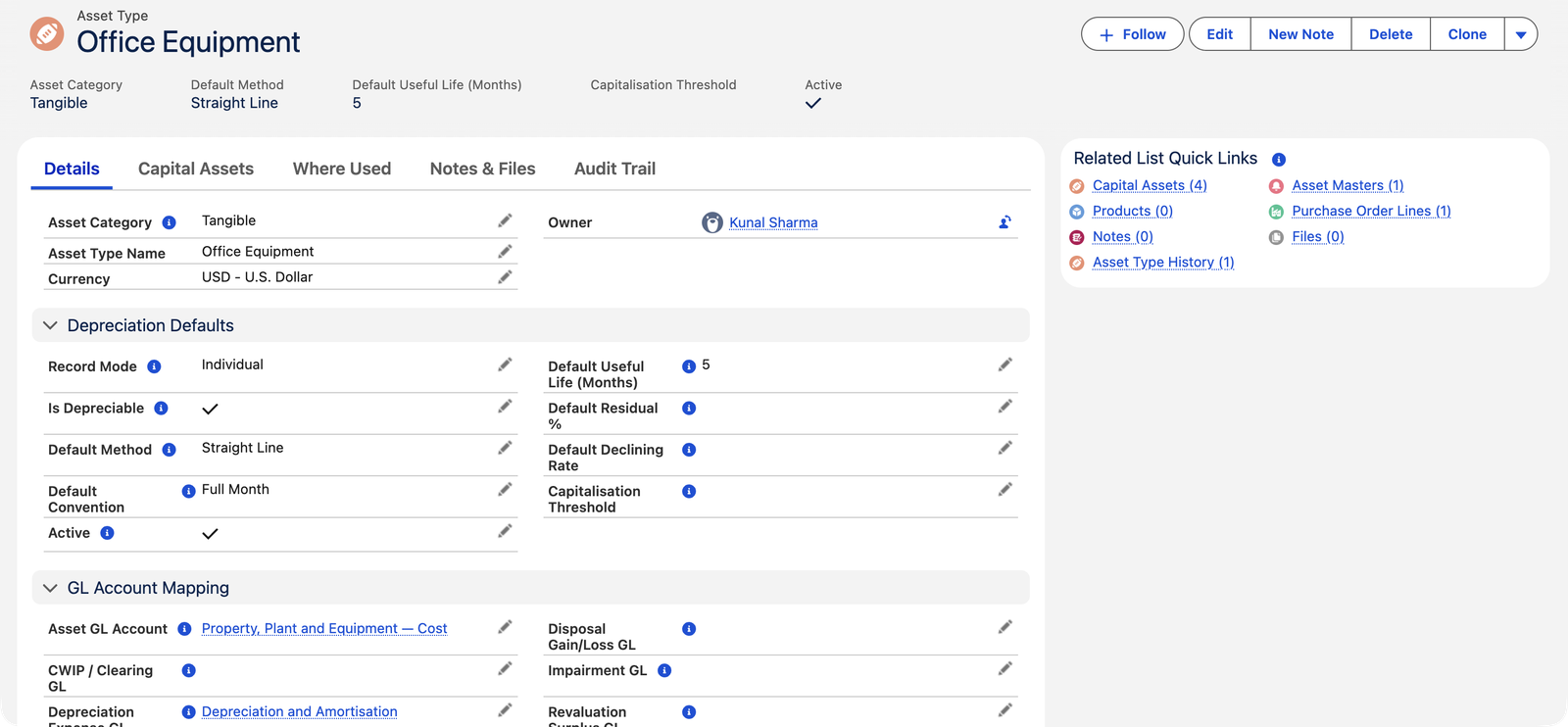Edit Impairment GL with pencil icon
The height and width of the screenshot is (727, 1568).
point(1004,668)
